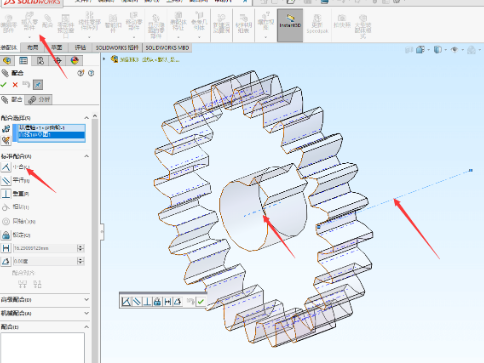Select the Concentric mate icon
Image resolution: width=484 pixels, height=363 pixels.
[6, 221]
